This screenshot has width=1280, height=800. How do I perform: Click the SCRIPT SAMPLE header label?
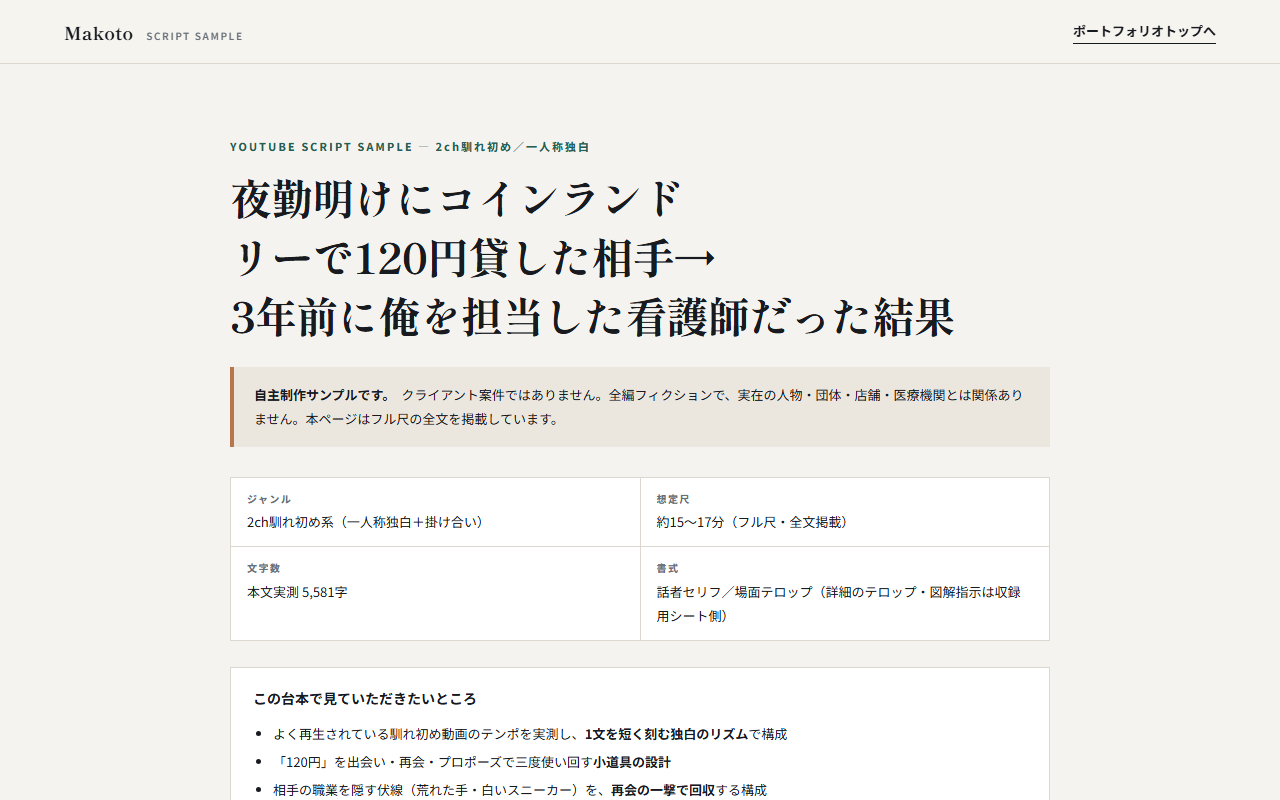[x=195, y=36]
